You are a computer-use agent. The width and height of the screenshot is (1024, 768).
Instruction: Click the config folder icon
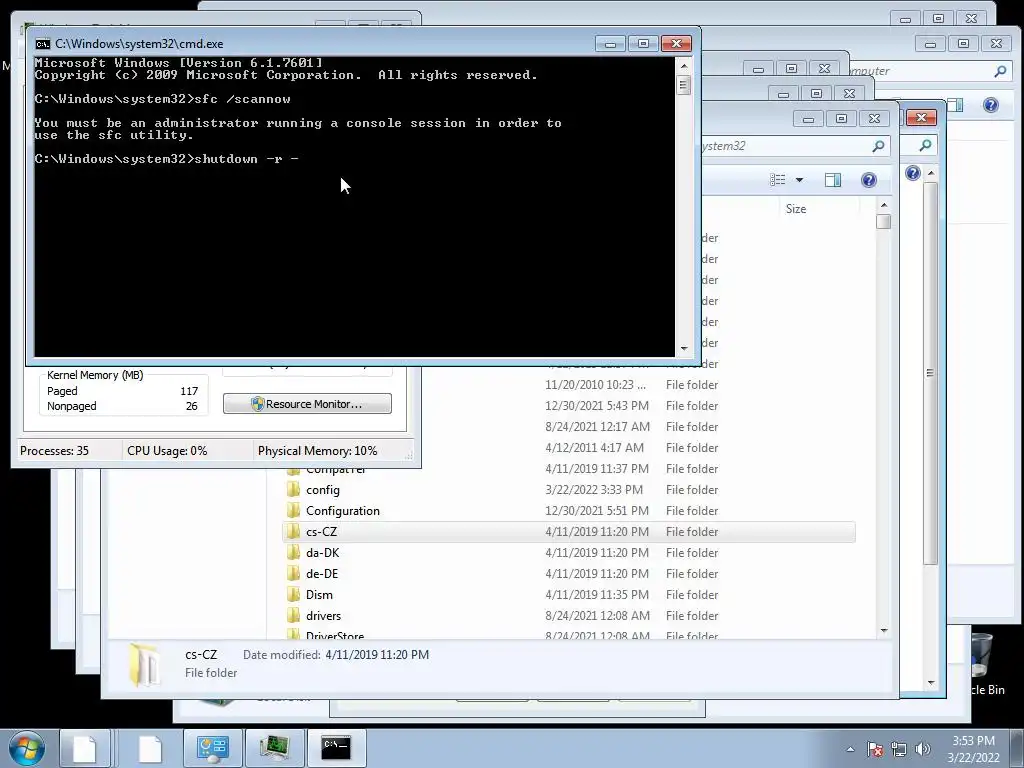point(293,490)
